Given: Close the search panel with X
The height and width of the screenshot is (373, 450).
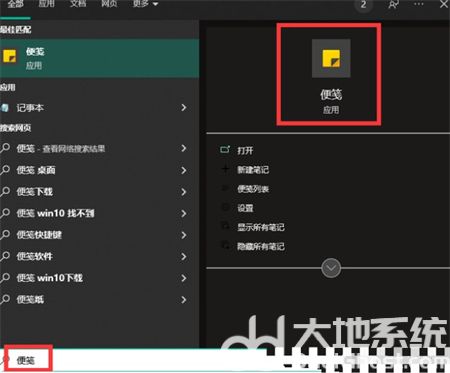Looking at the screenshot, I should click(x=444, y=4).
